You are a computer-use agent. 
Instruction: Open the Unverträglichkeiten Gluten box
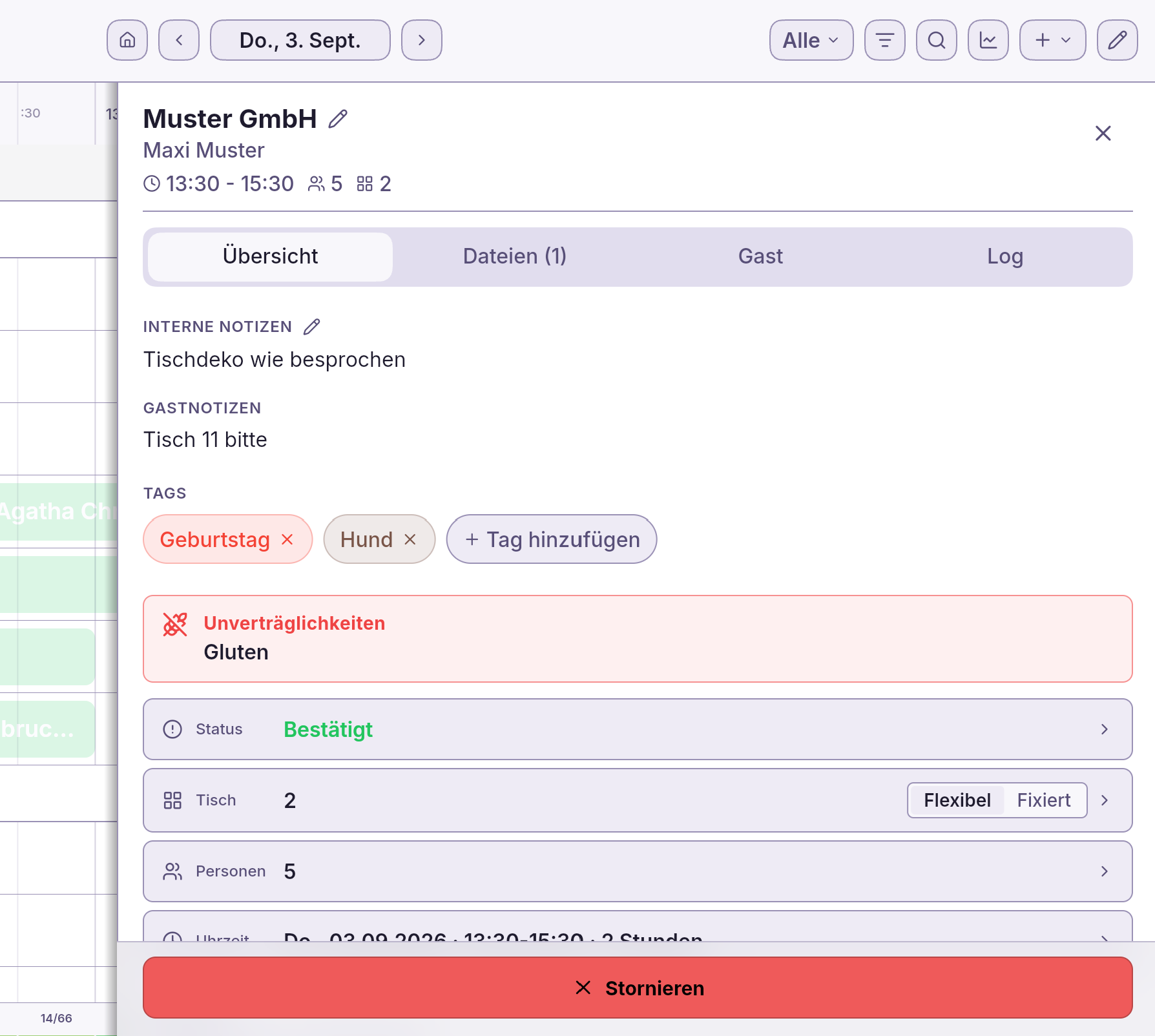tap(638, 639)
